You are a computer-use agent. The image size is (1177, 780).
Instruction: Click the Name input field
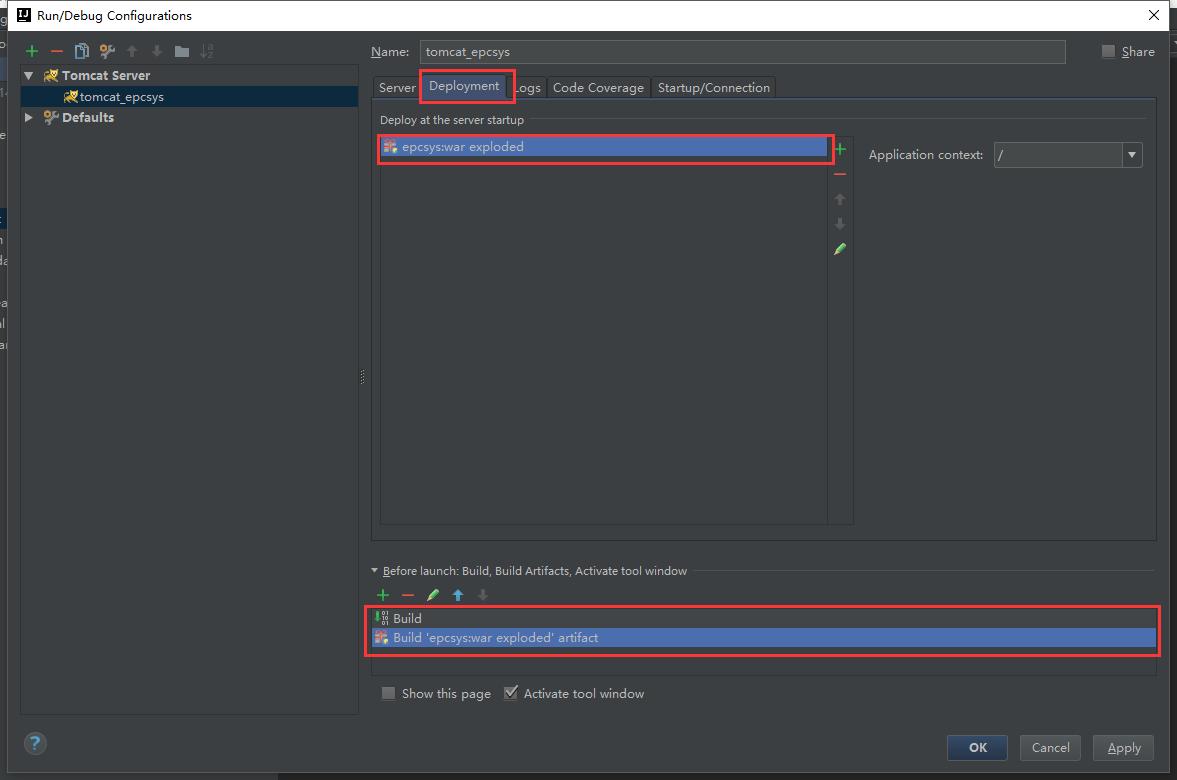pos(742,52)
